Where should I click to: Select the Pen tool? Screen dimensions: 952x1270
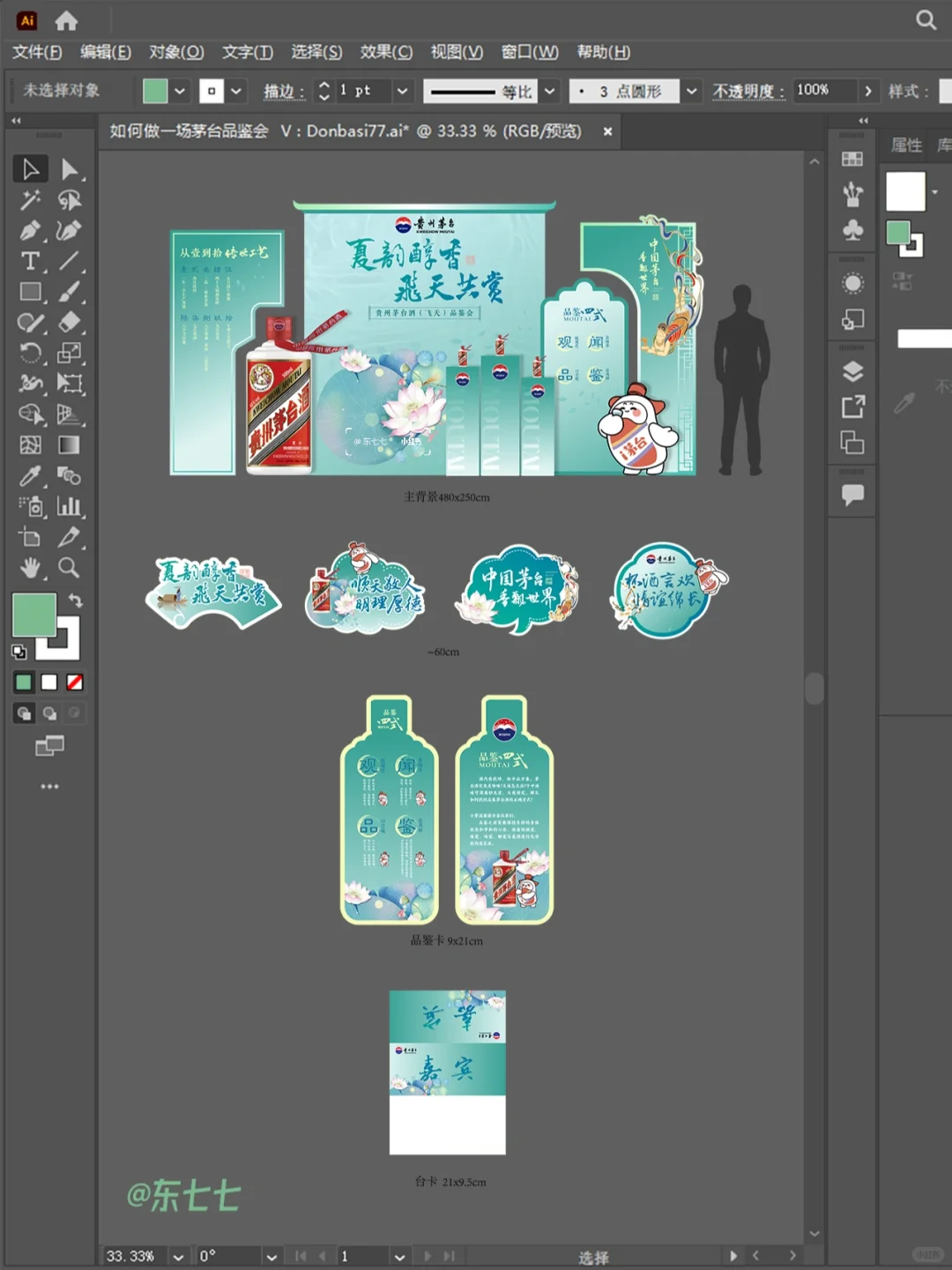[30, 231]
